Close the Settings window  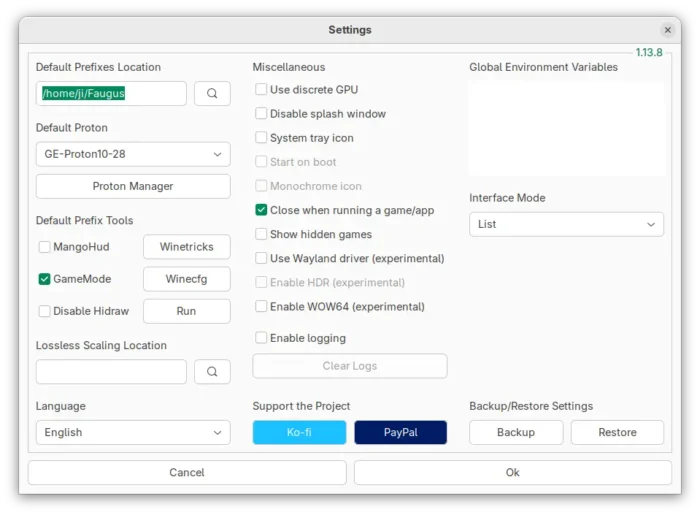[668, 30]
